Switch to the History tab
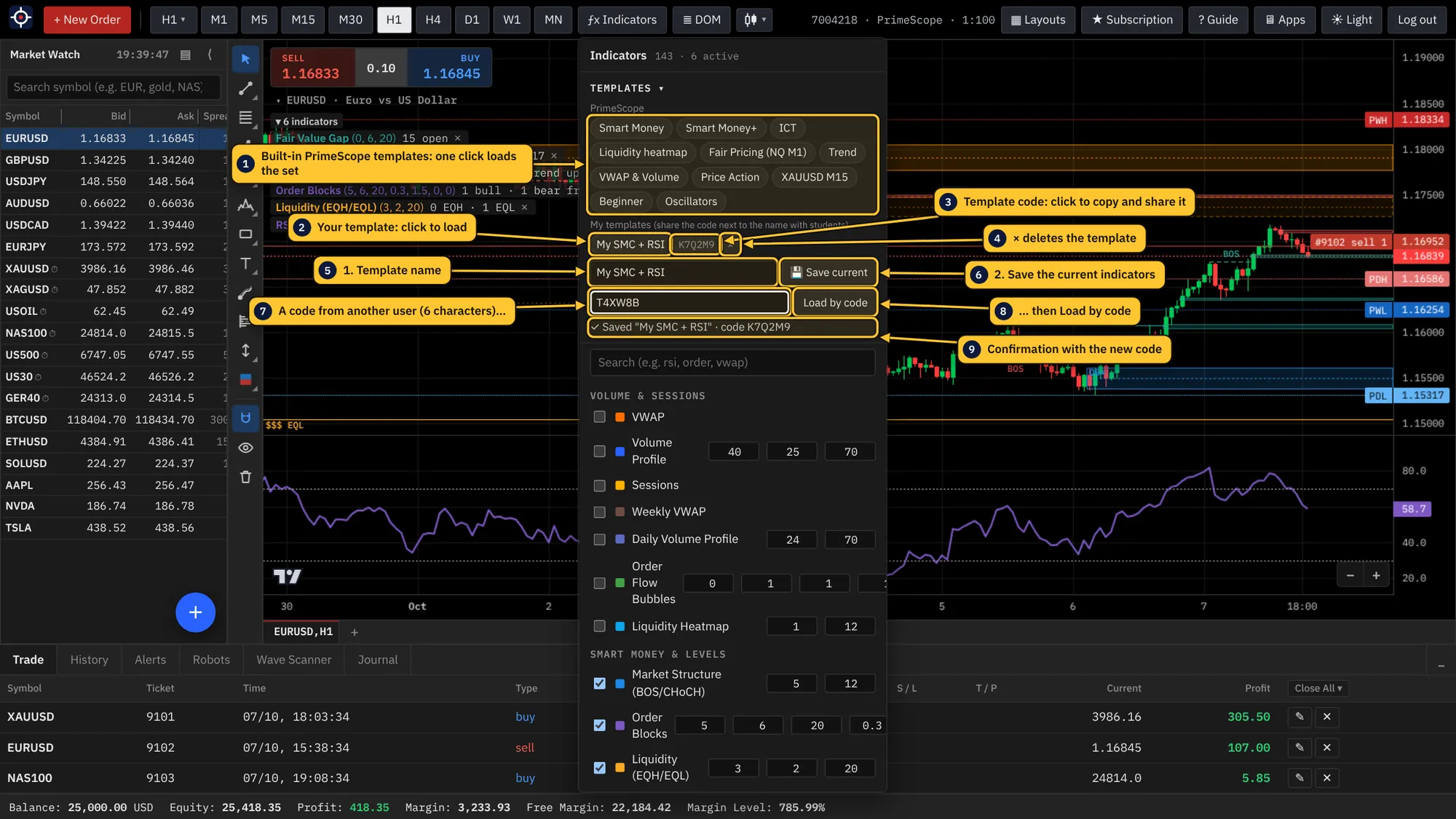The width and height of the screenshot is (1456, 819). 89,660
